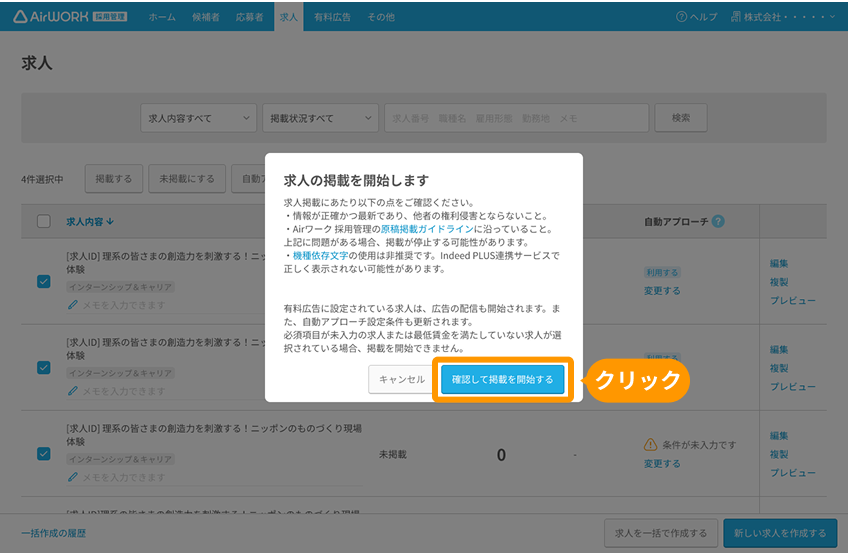Open the 機種依存文字 link
The image size is (848, 553).
click(320, 255)
